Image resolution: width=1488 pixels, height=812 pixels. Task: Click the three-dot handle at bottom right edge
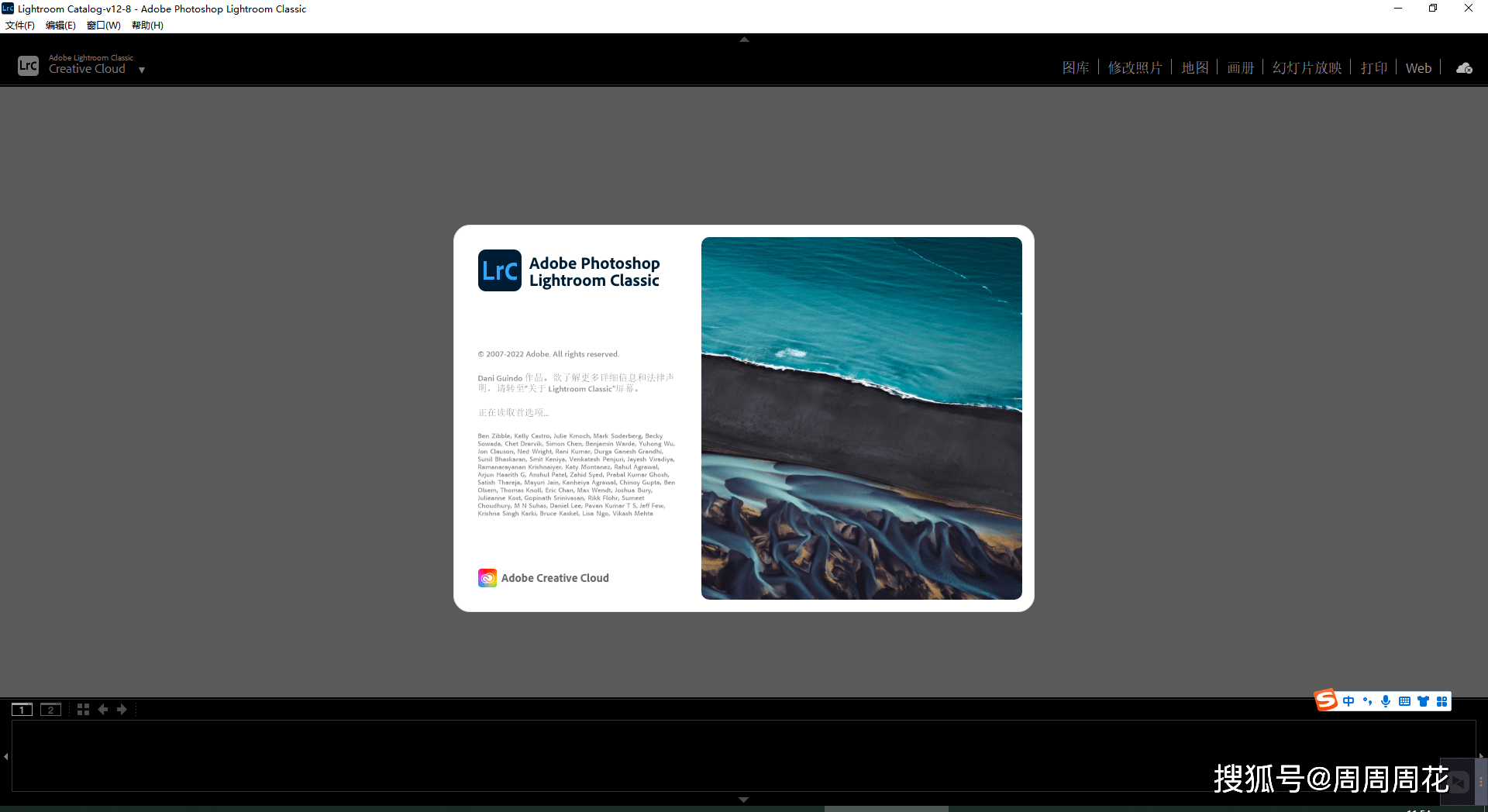(1481, 782)
